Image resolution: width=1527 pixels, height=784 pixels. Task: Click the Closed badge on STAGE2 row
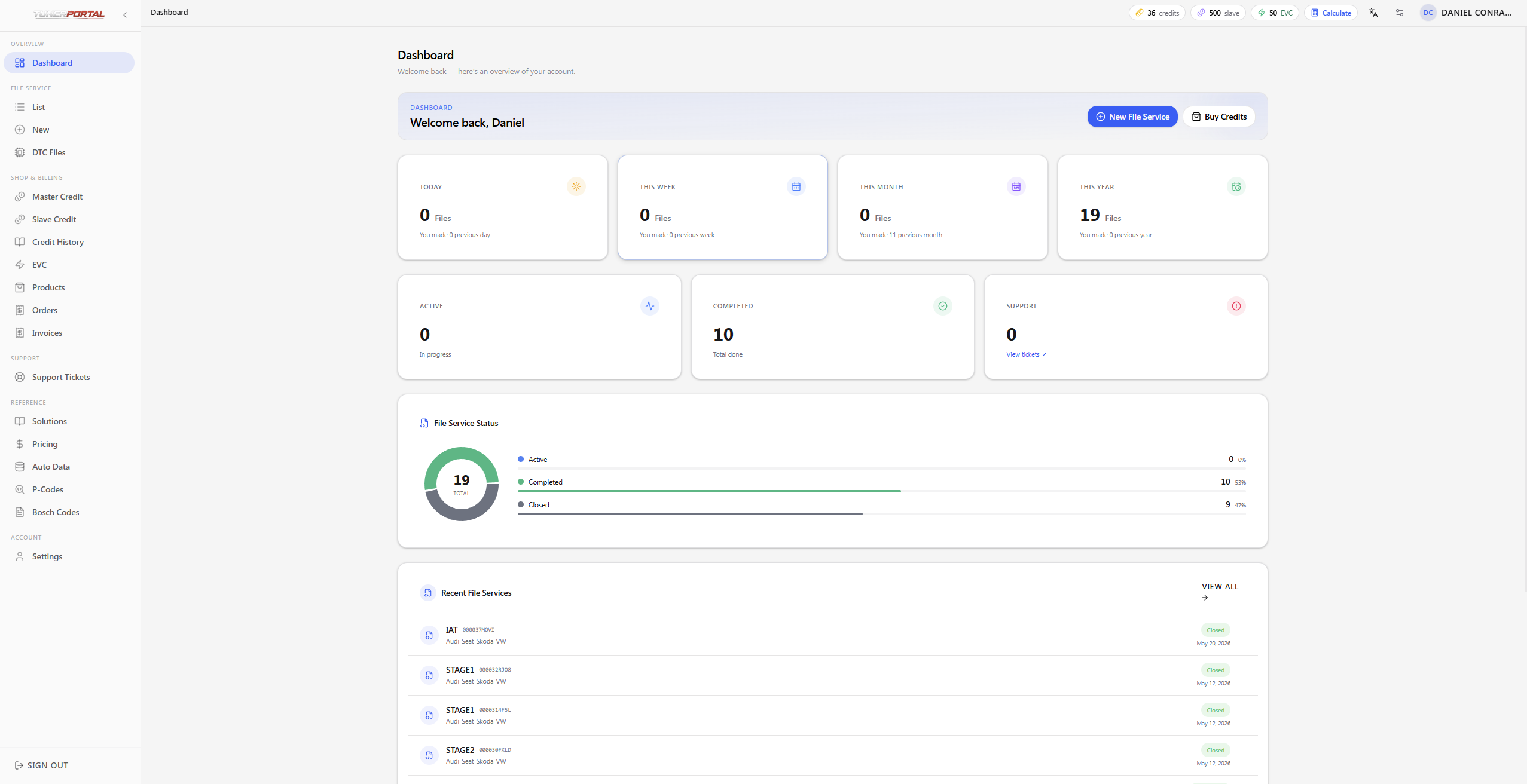pos(1216,750)
